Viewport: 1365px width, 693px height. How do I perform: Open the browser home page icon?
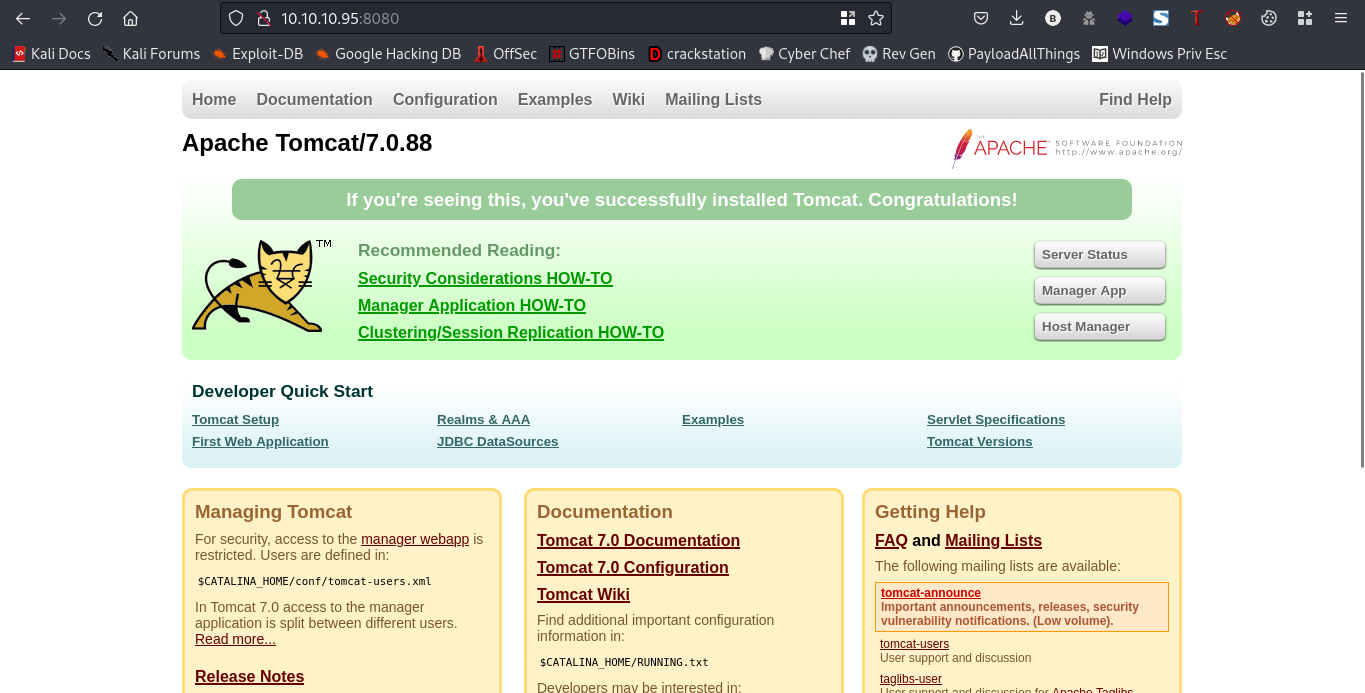pos(130,18)
